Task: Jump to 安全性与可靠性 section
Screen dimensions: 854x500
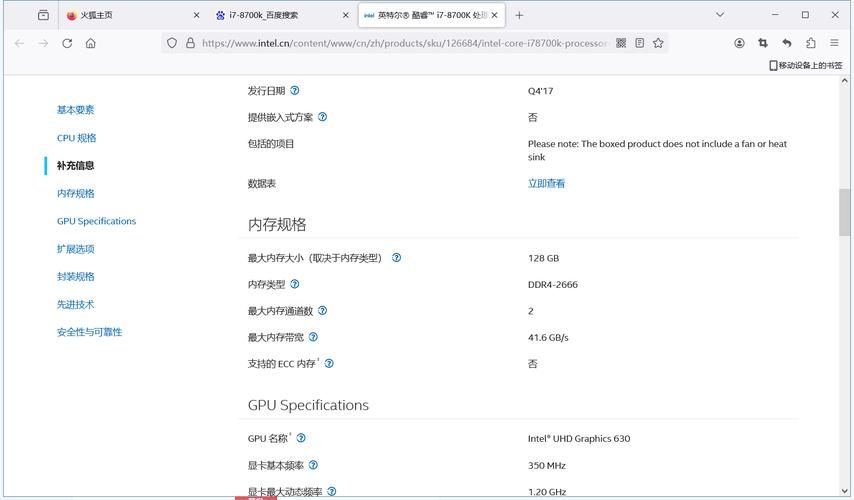Action: pyautogui.click(x=89, y=332)
